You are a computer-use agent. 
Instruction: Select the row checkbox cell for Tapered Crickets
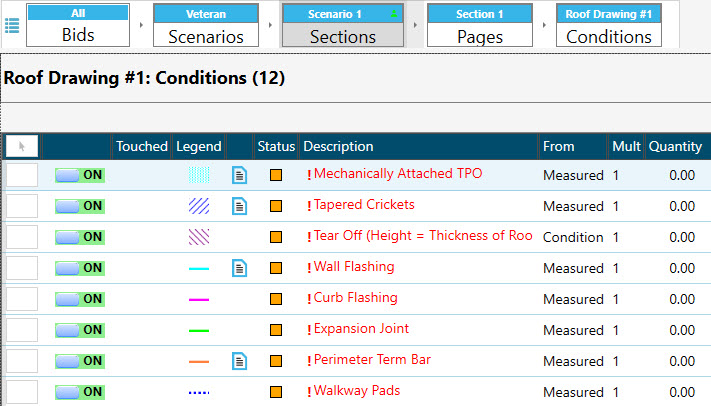pos(22,206)
